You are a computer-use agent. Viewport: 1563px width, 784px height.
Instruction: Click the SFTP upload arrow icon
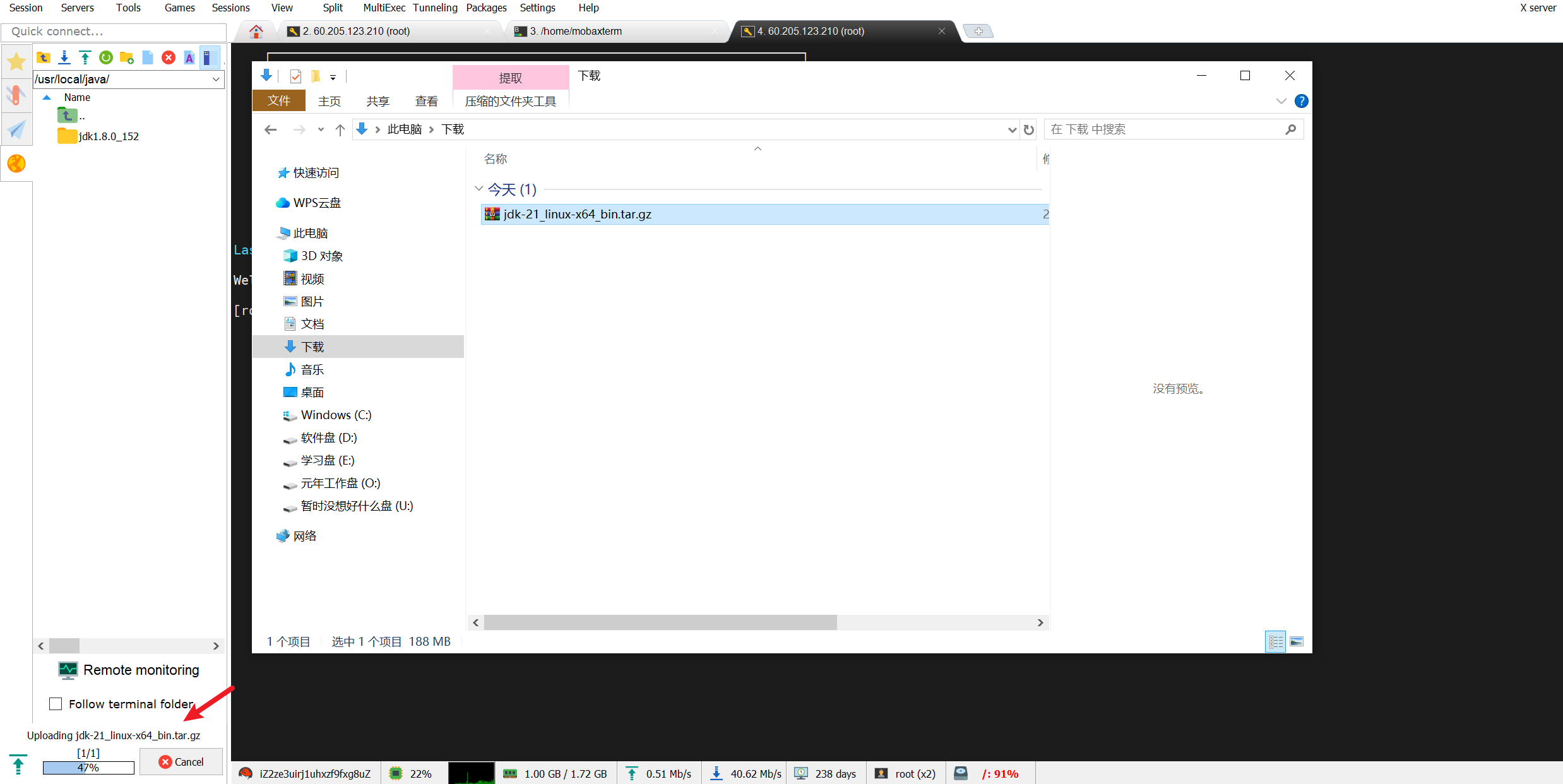click(x=85, y=58)
